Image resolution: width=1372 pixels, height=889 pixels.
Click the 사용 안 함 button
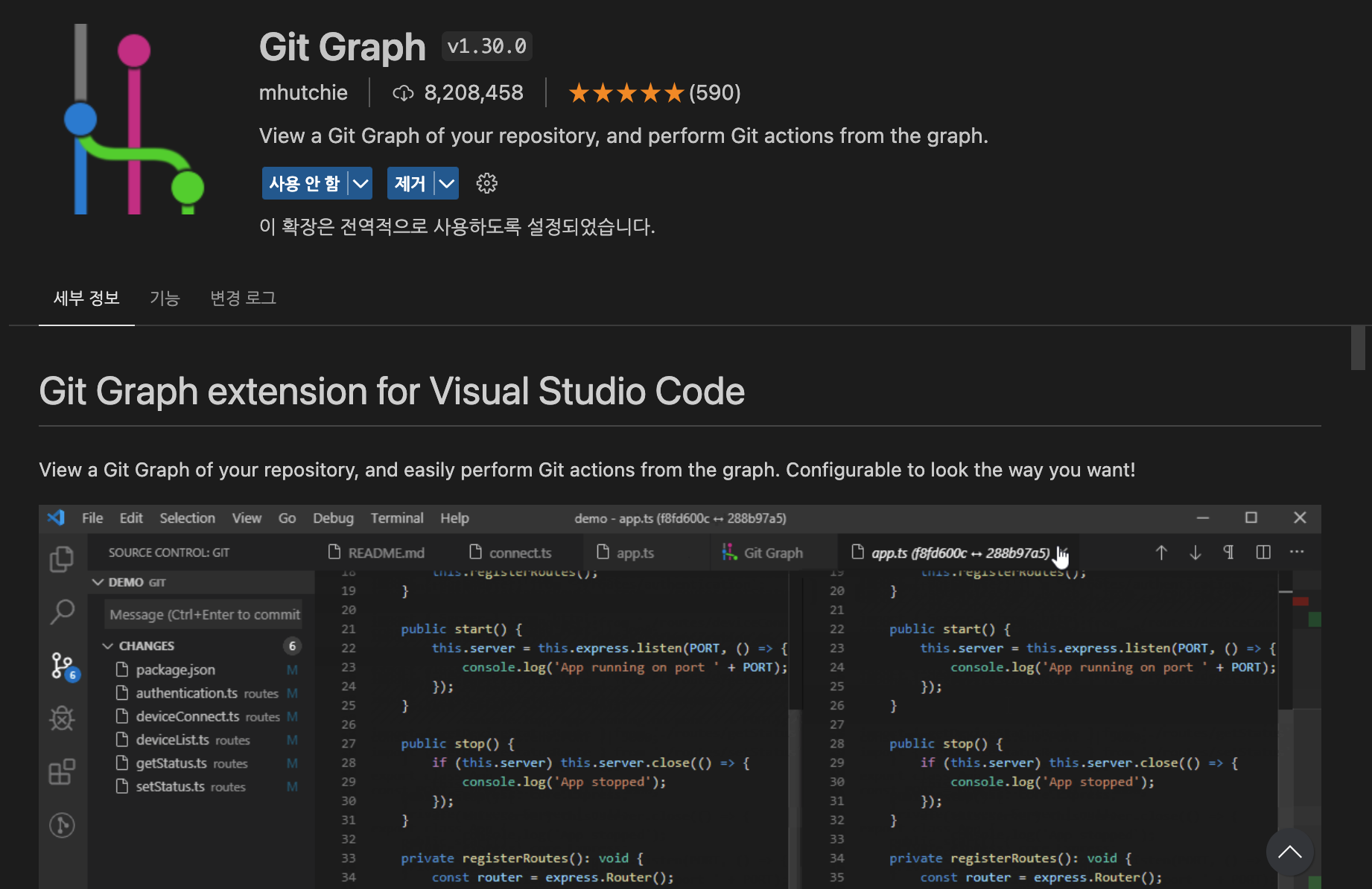tap(305, 183)
